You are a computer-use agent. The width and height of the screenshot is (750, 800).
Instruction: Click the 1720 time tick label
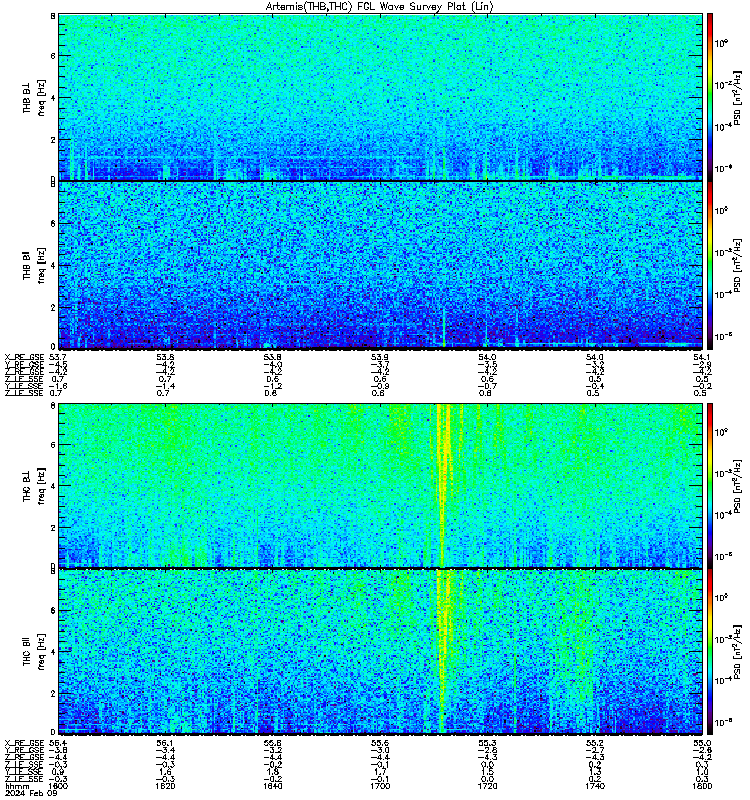pyautogui.click(x=487, y=786)
